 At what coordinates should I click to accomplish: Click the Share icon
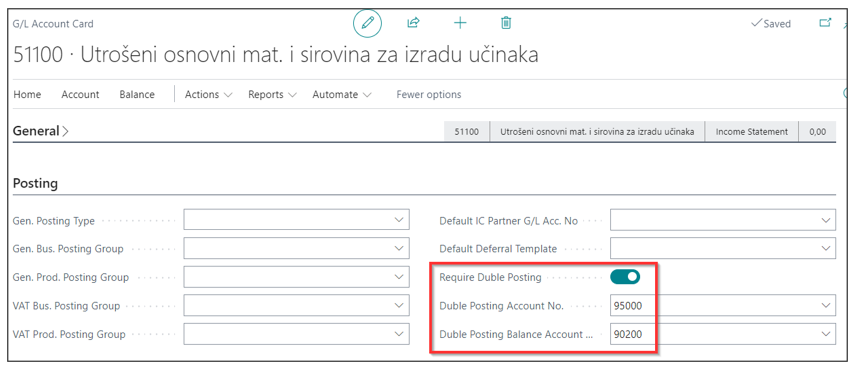pyautogui.click(x=413, y=23)
